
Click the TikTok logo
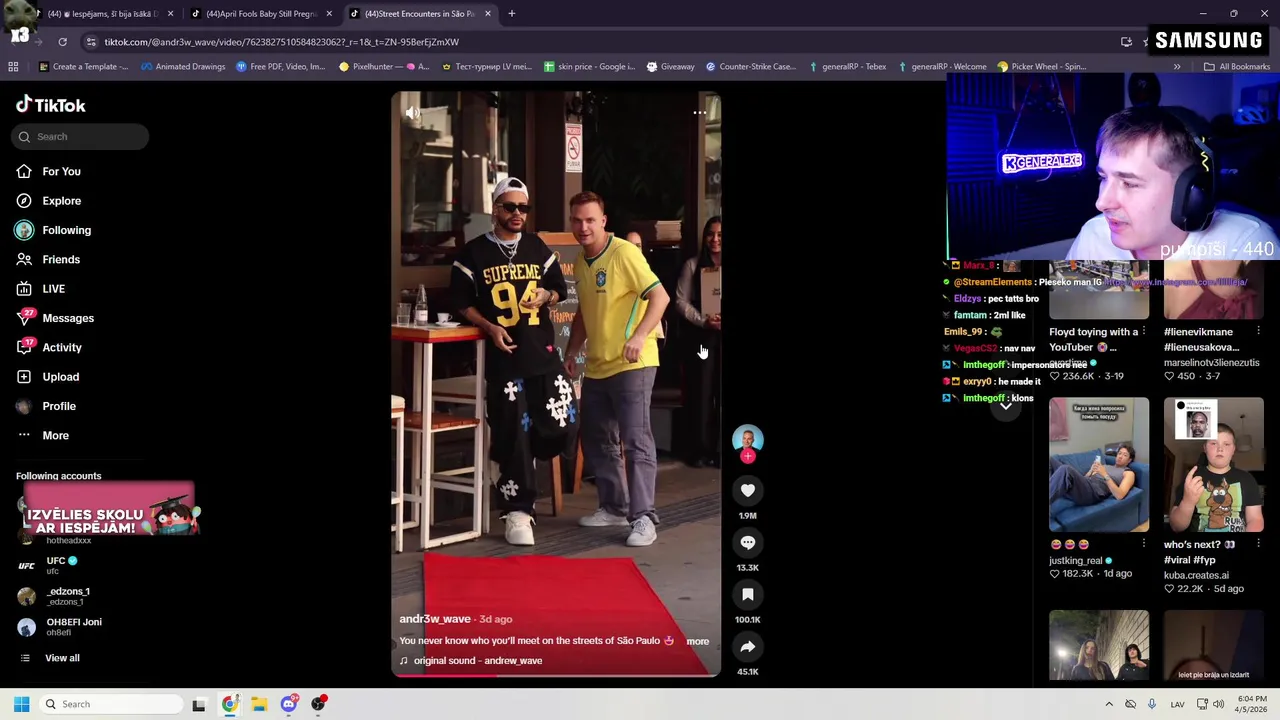pos(51,105)
